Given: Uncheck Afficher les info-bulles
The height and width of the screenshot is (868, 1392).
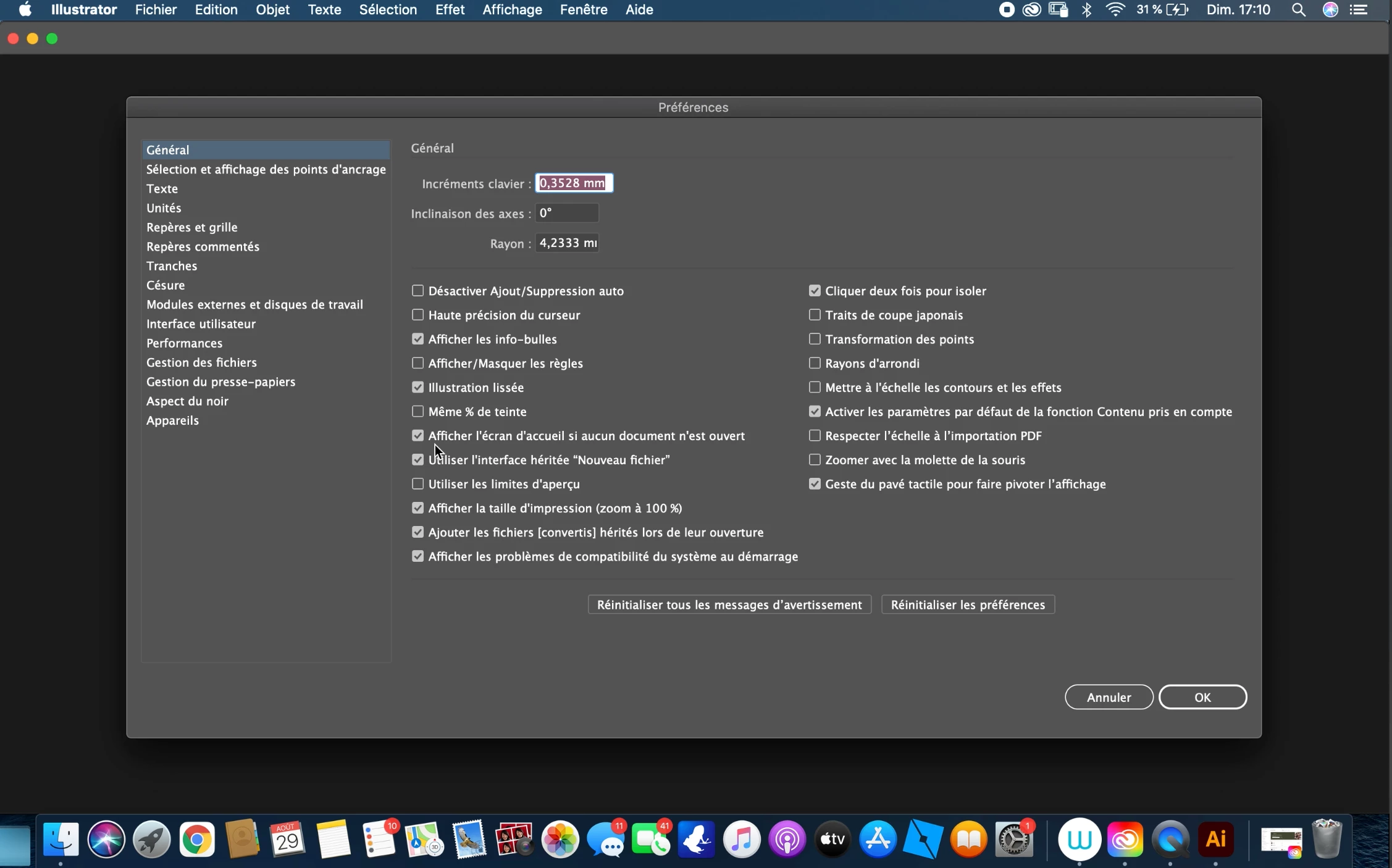Looking at the screenshot, I should [x=418, y=339].
